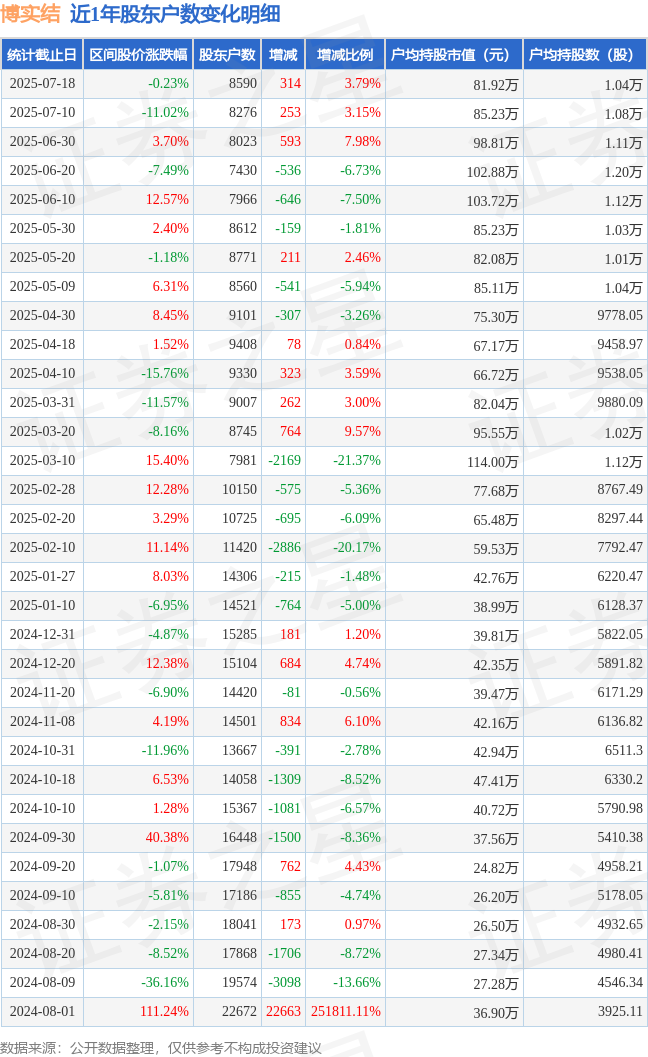This screenshot has width=648, height=1057.
Task: Select the 2025-07-18 date cell
Action: coord(42,84)
